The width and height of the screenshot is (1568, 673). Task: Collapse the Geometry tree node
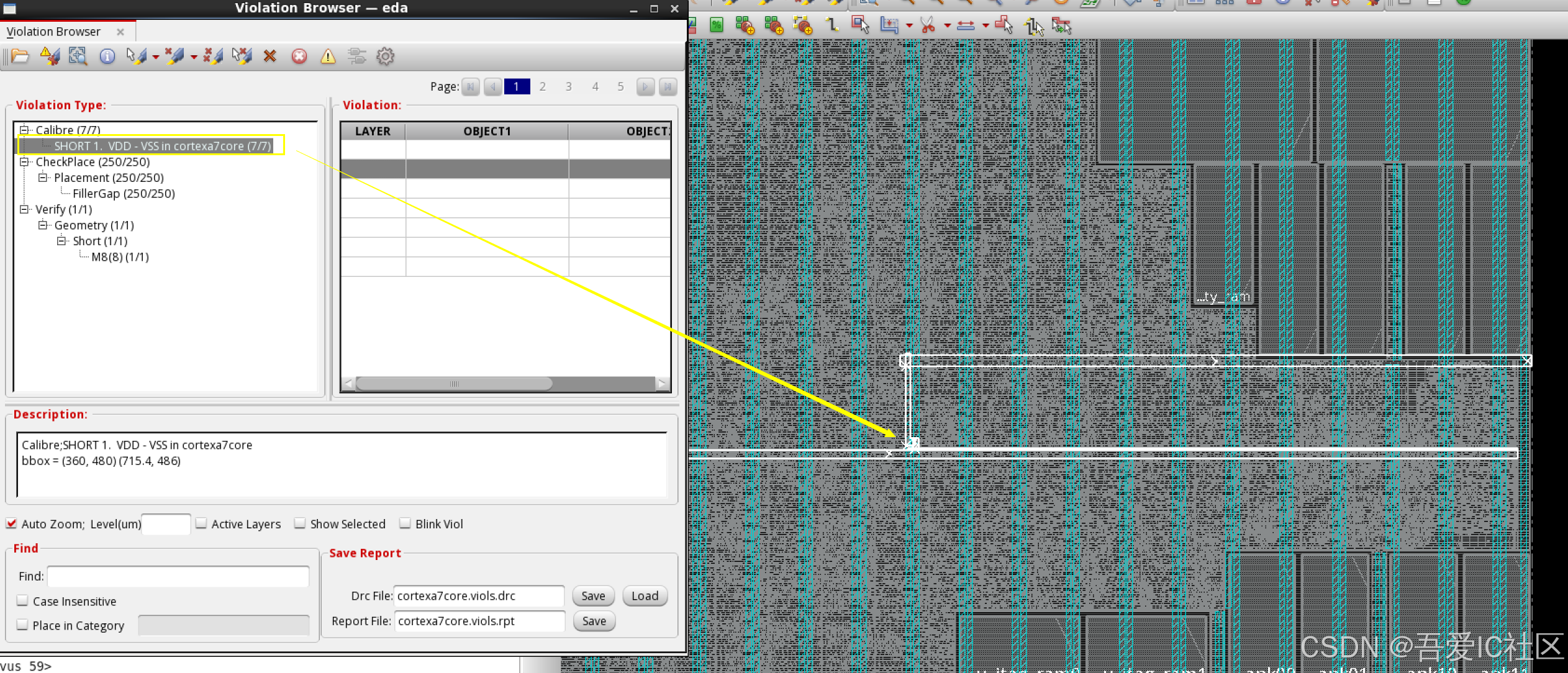pyautogui.click(x=43, y=225)
